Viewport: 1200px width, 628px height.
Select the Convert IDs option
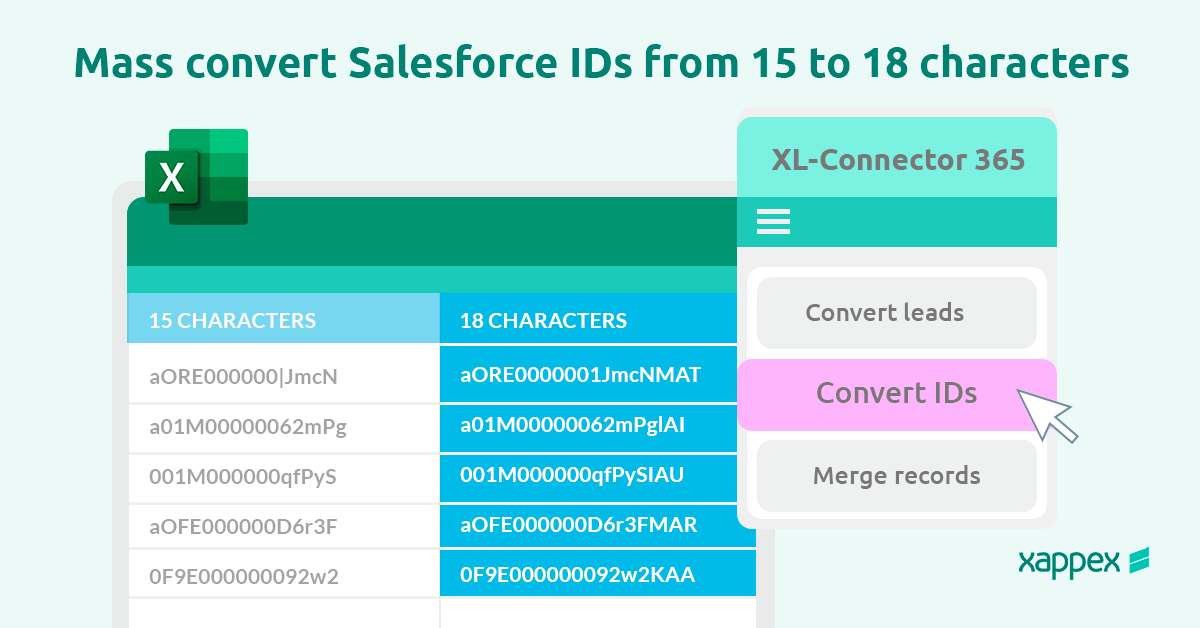pyautogui.click(x=896, y=394)
